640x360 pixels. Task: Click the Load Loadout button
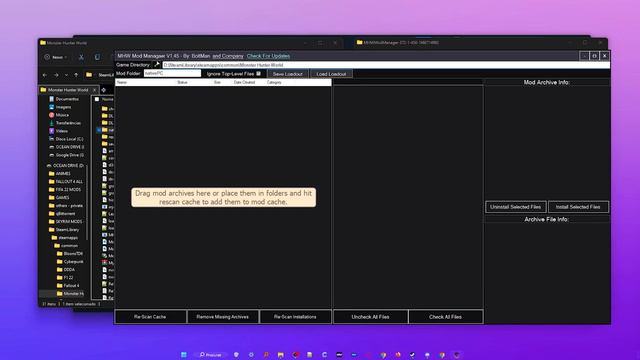tap(331, 74)
